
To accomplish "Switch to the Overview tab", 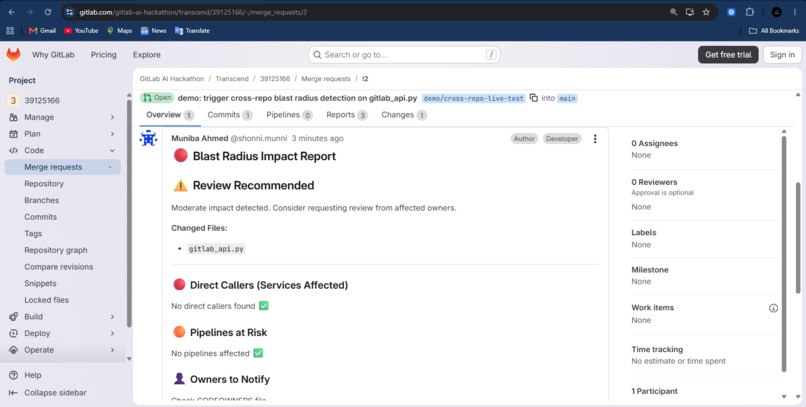I will (x=170, y=115).
